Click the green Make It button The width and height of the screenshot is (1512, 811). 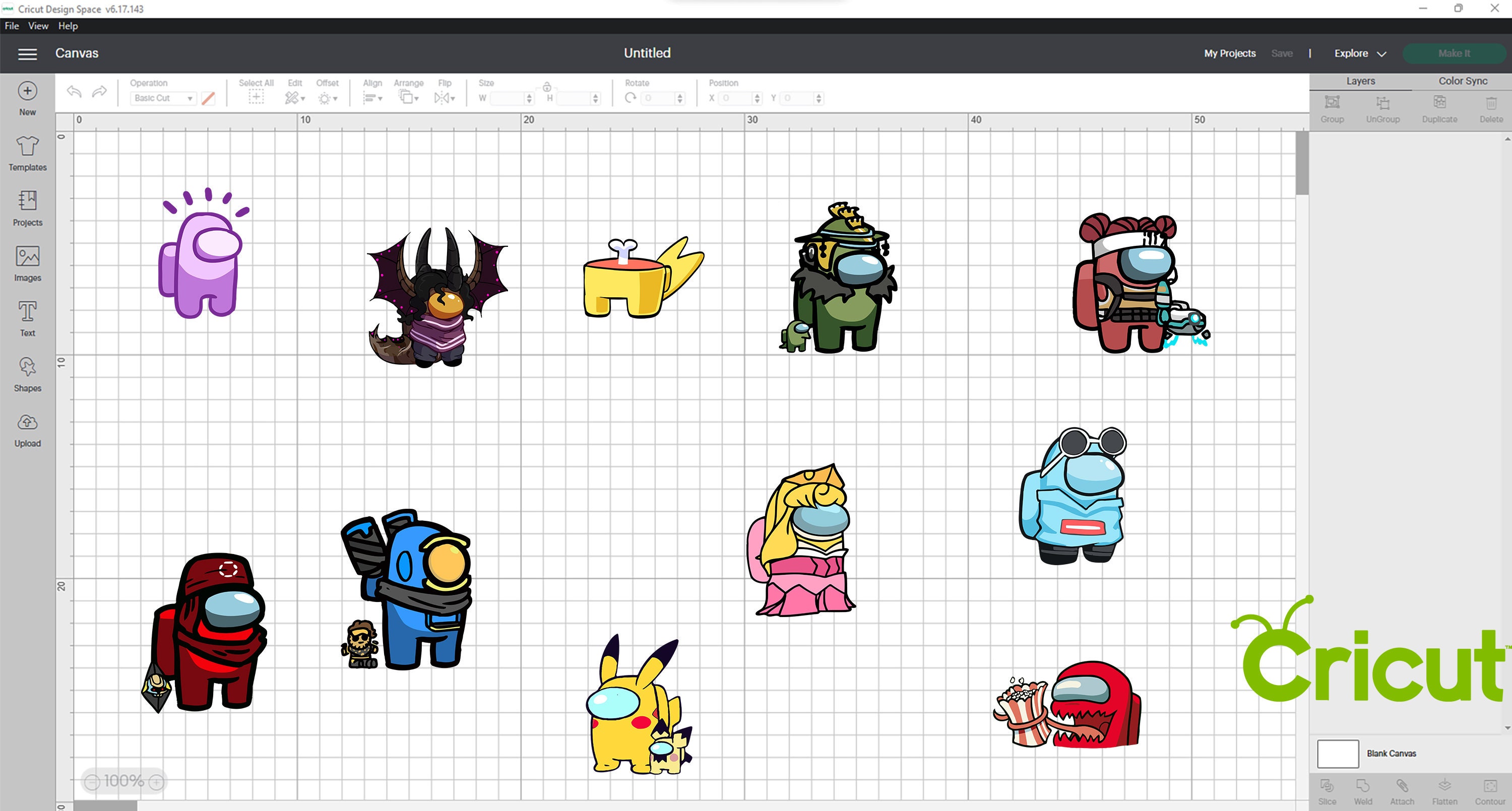(1454, 53)
